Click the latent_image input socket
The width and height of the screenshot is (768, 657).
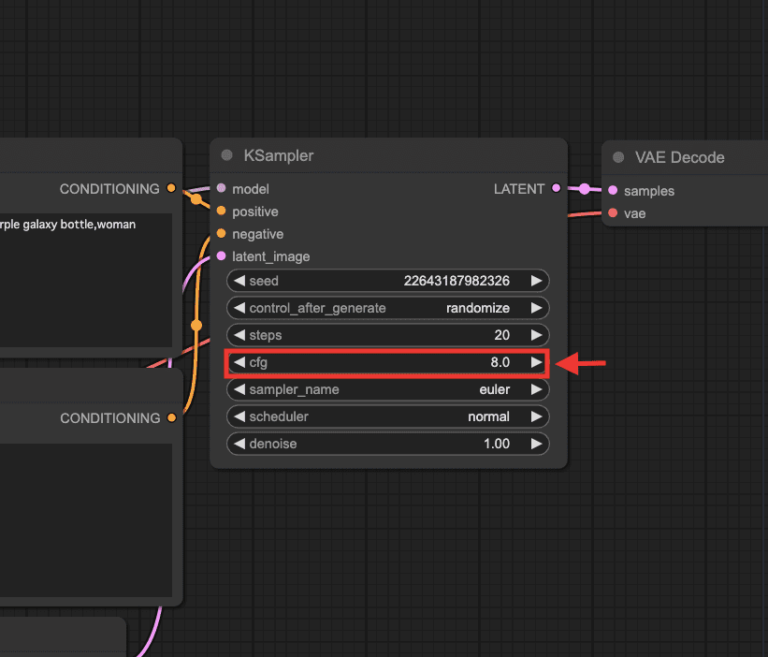(x=221, y=256)
